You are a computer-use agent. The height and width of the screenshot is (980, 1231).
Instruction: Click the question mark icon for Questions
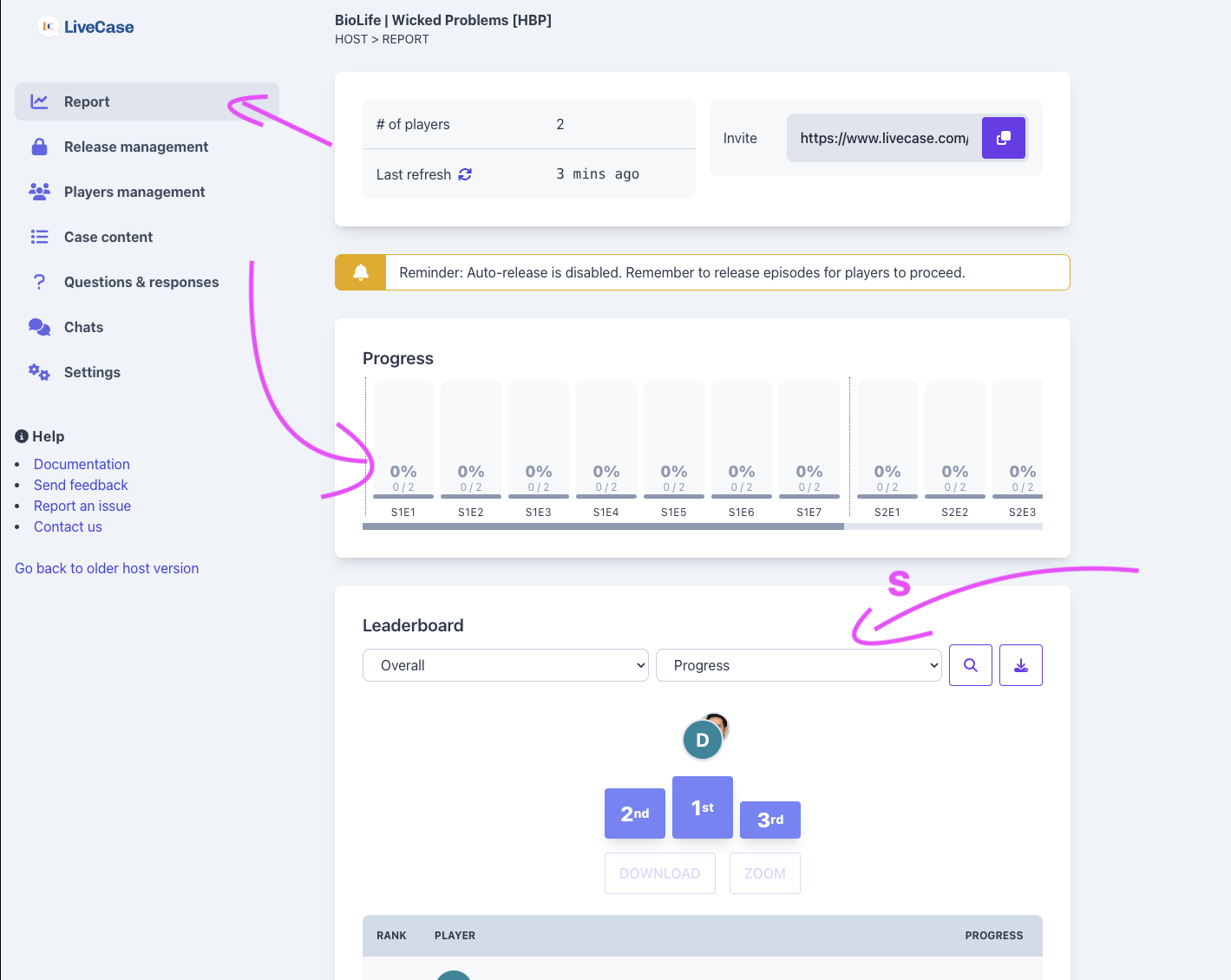(39, 282)
